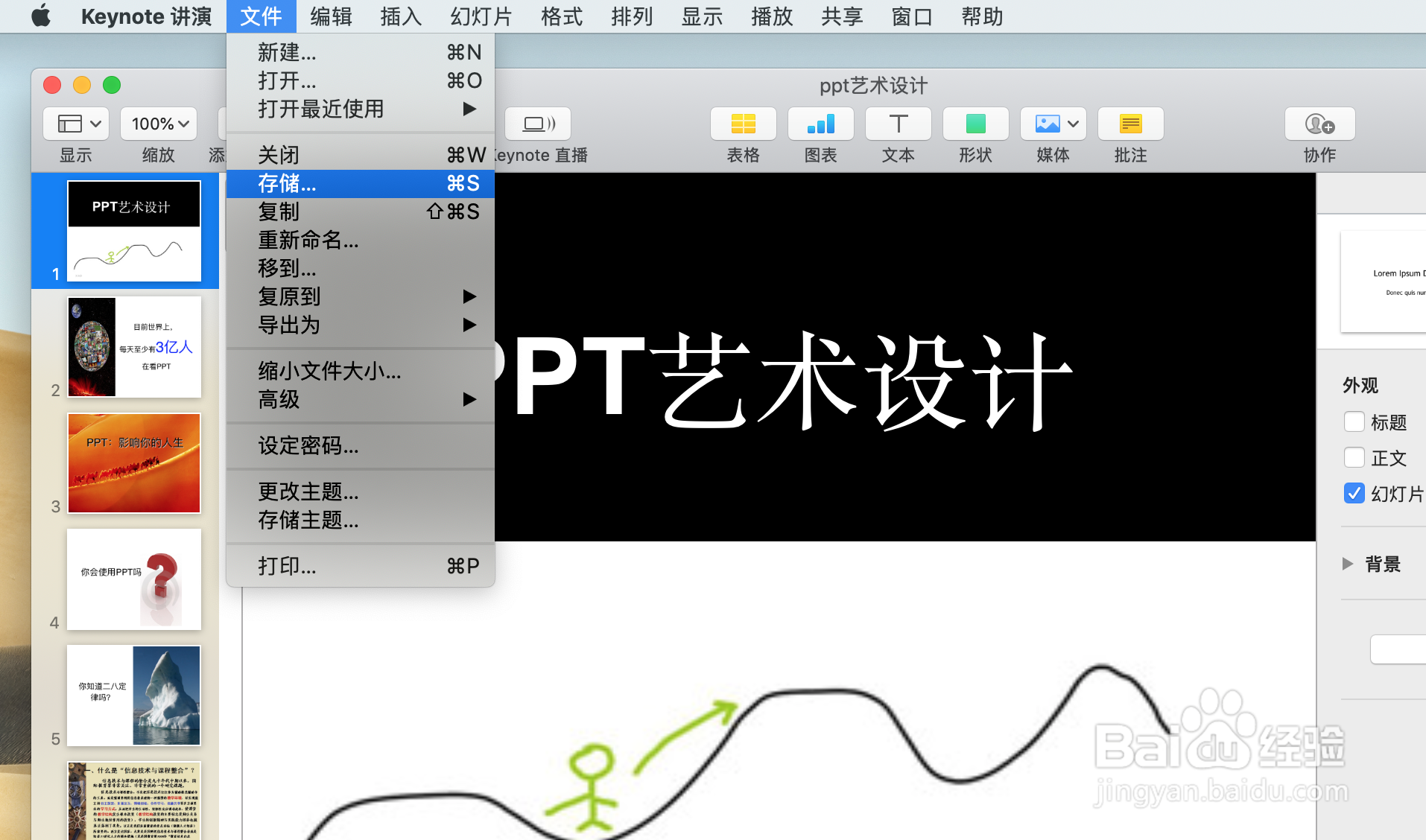Viewport: 1426px width, 840px height.
Task: Click the 协作 collaborate icon
Action: tap(1319, 124)
